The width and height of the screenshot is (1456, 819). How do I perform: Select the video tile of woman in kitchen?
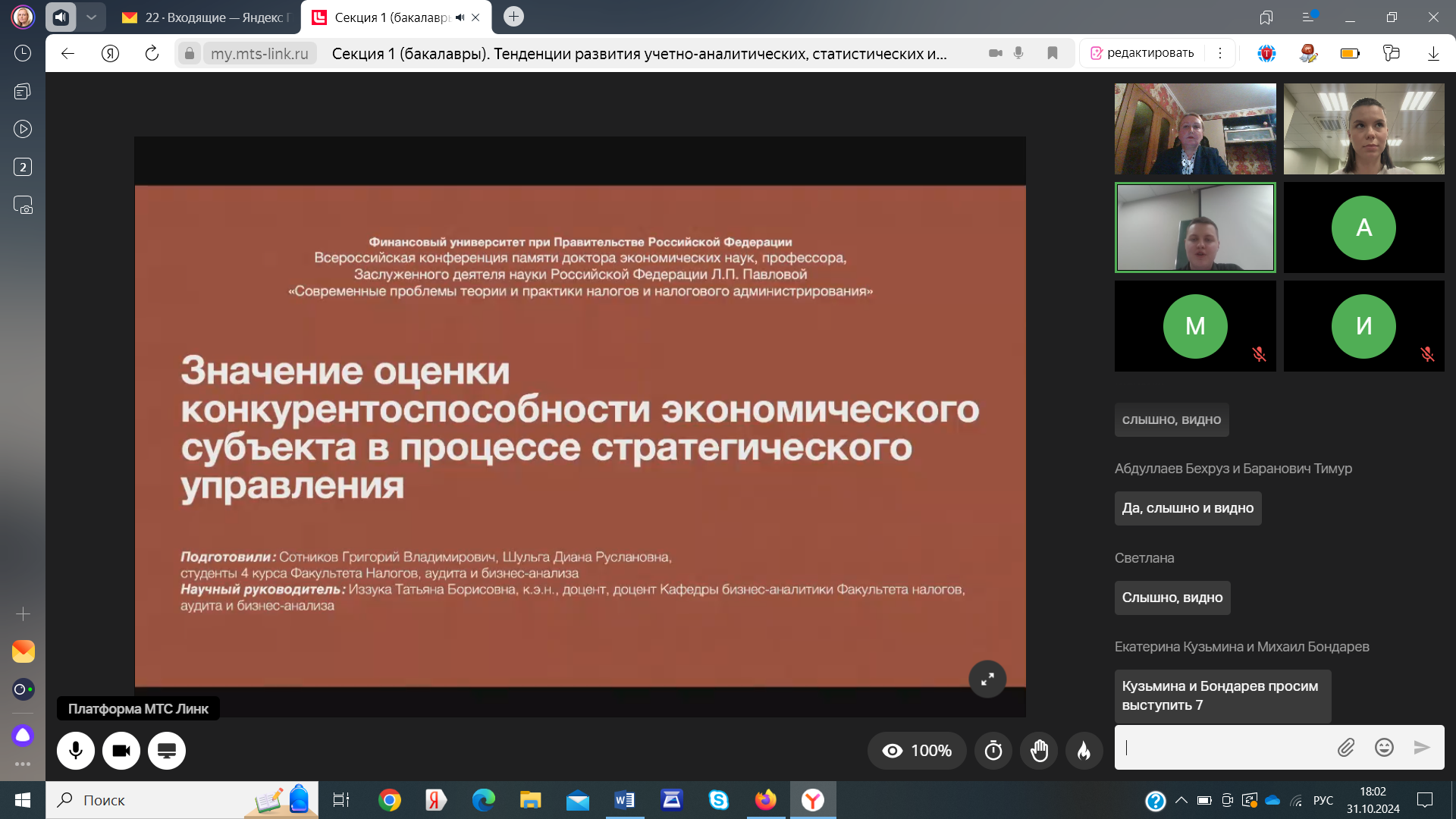point(1195,129)
